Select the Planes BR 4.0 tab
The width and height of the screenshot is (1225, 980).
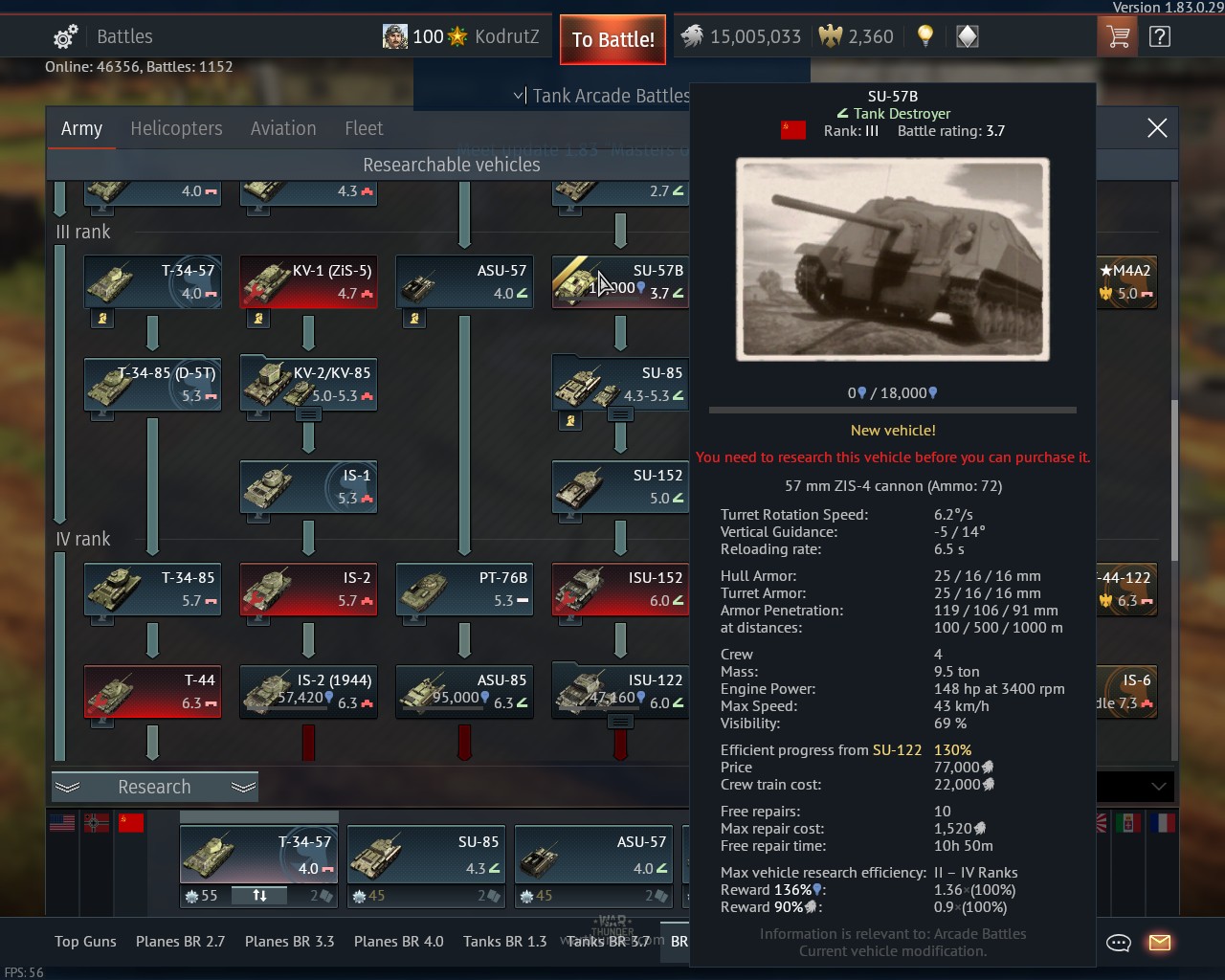(x=398, y=942)
